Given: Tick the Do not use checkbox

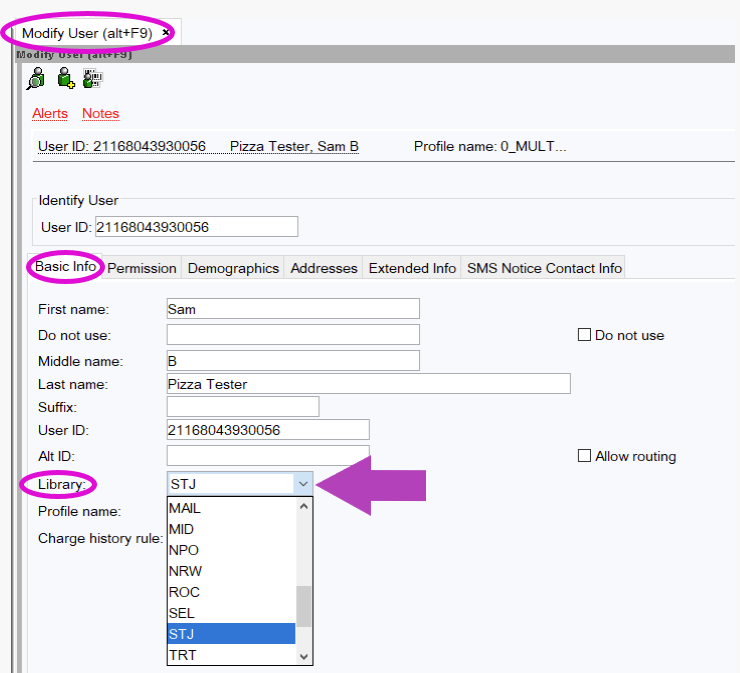Looking at the screenshot, I should tap(584, 335).
